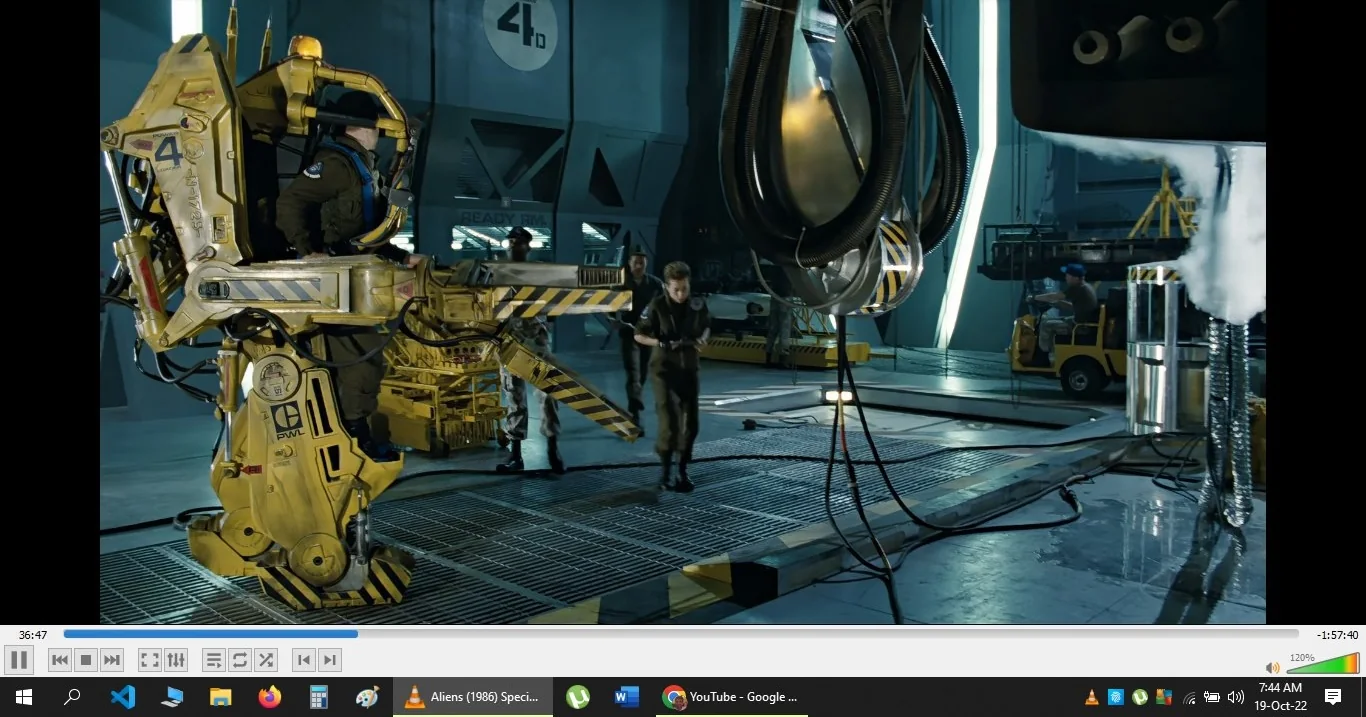1366x717 pixels.
Task: Toggle loop playback mode
Action: 239,660
